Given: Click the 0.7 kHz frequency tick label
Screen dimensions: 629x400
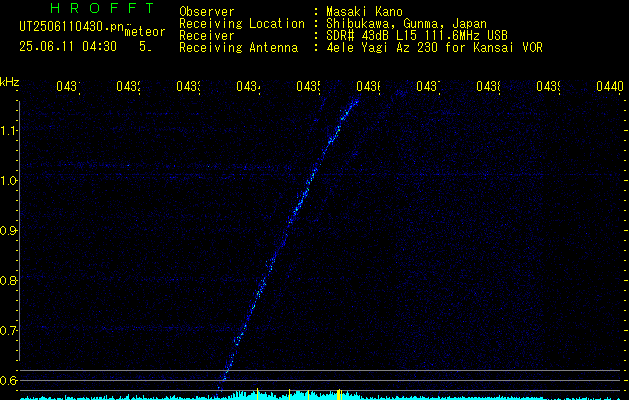Looking at the screenshot, I should (x=8, y=330).
